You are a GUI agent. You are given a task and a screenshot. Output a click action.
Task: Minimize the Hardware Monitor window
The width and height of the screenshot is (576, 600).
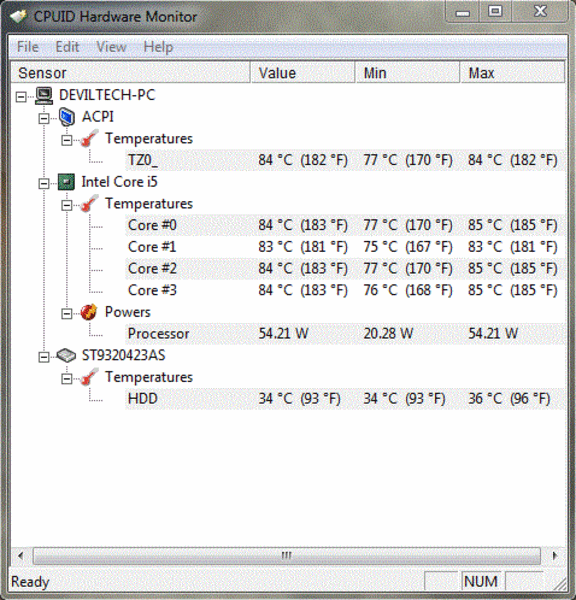(463, 12)
